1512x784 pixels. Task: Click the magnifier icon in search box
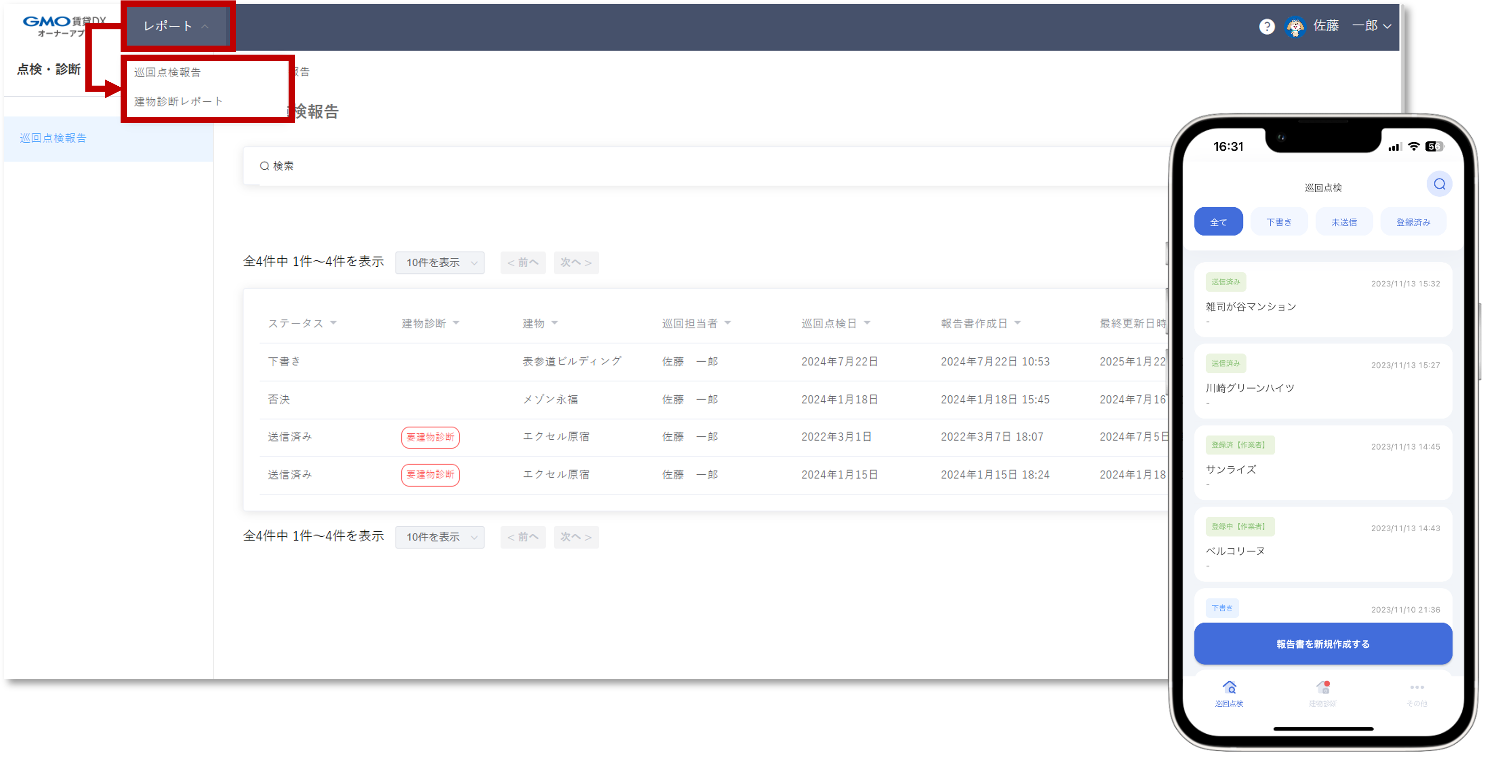[264, 166]
